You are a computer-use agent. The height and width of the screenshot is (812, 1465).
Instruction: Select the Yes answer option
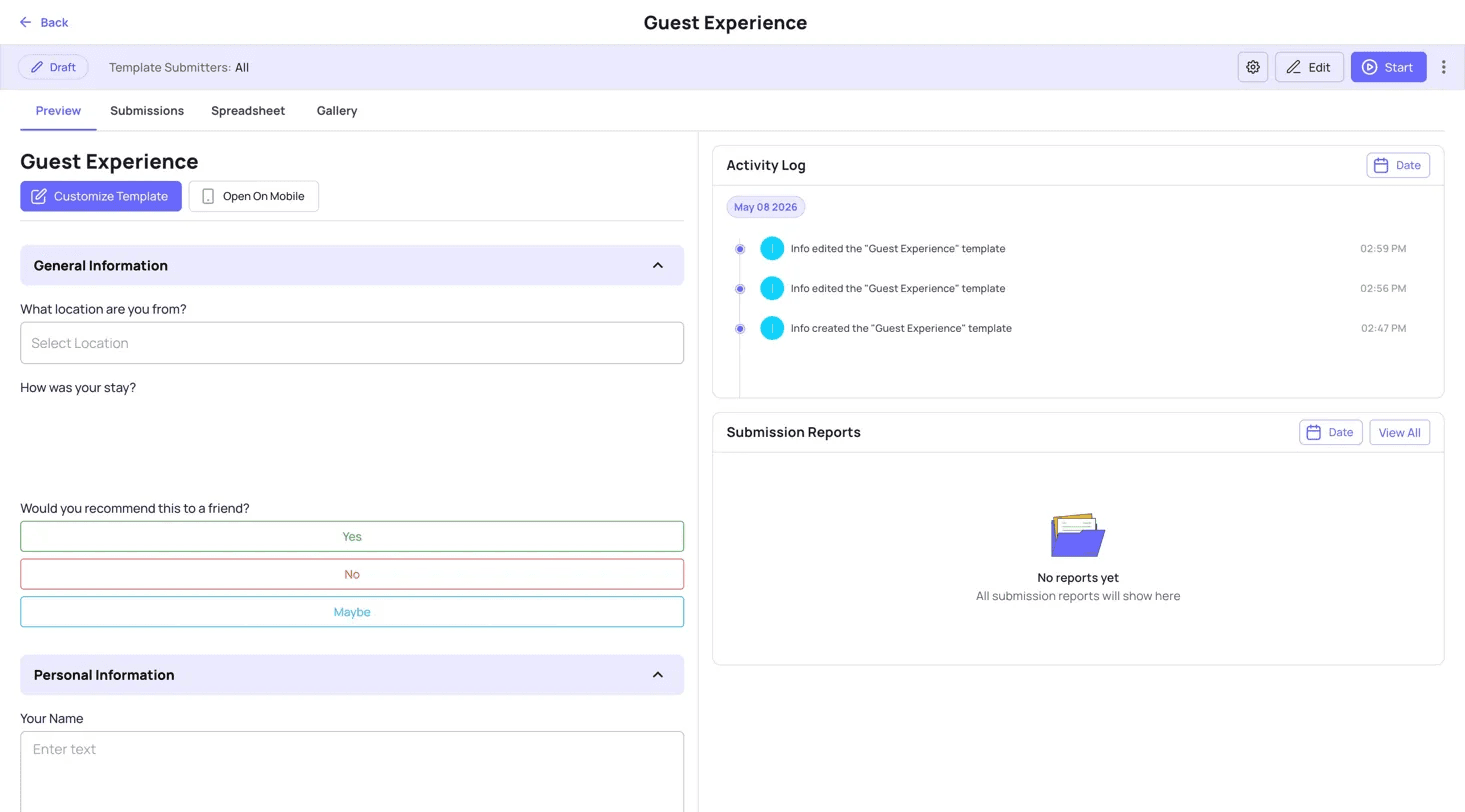[352, 536]
